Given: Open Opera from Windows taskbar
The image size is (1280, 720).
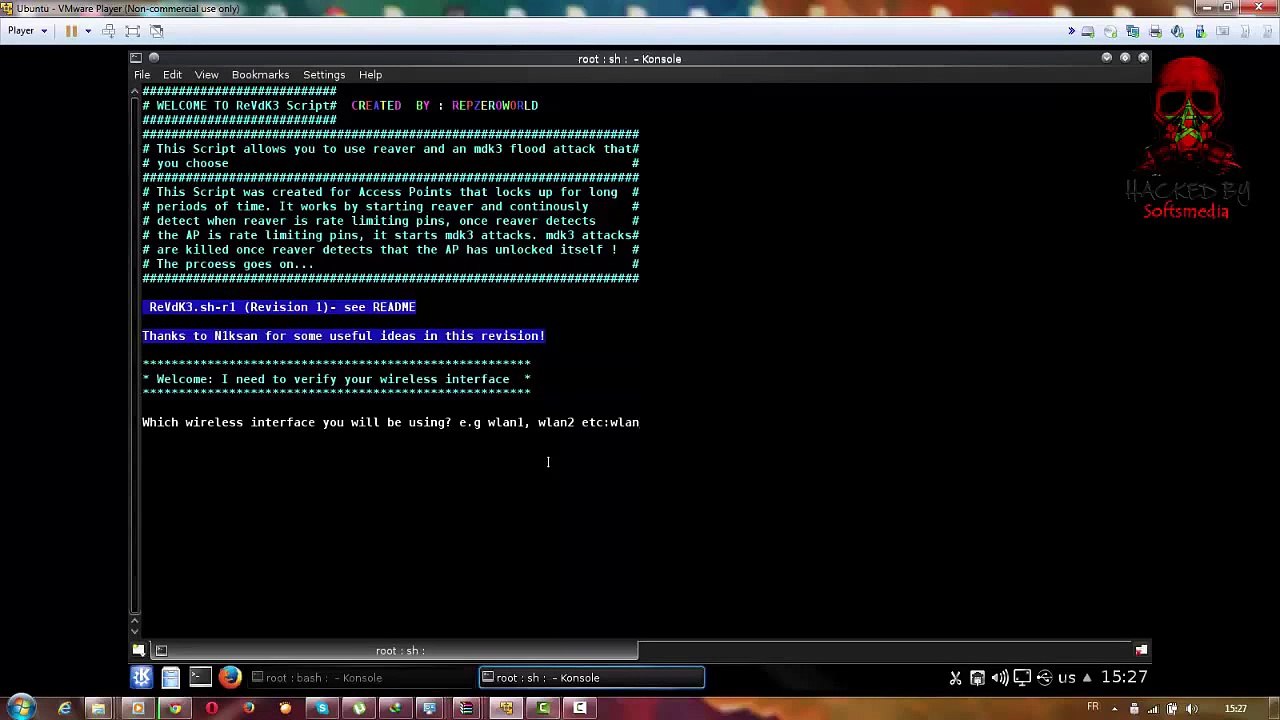Looking at the screenshot, I should (x=212, y=709).
